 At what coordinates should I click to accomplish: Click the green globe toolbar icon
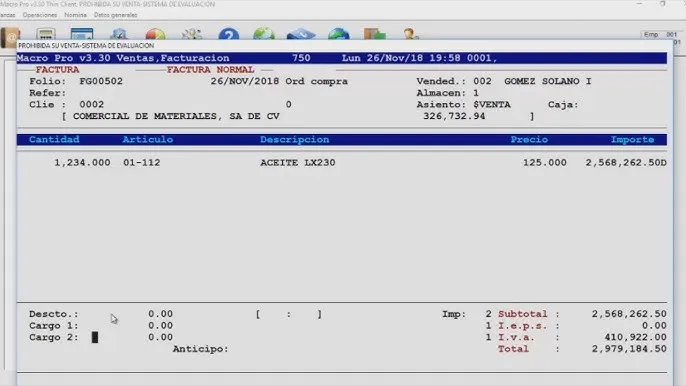coord(264,34)
